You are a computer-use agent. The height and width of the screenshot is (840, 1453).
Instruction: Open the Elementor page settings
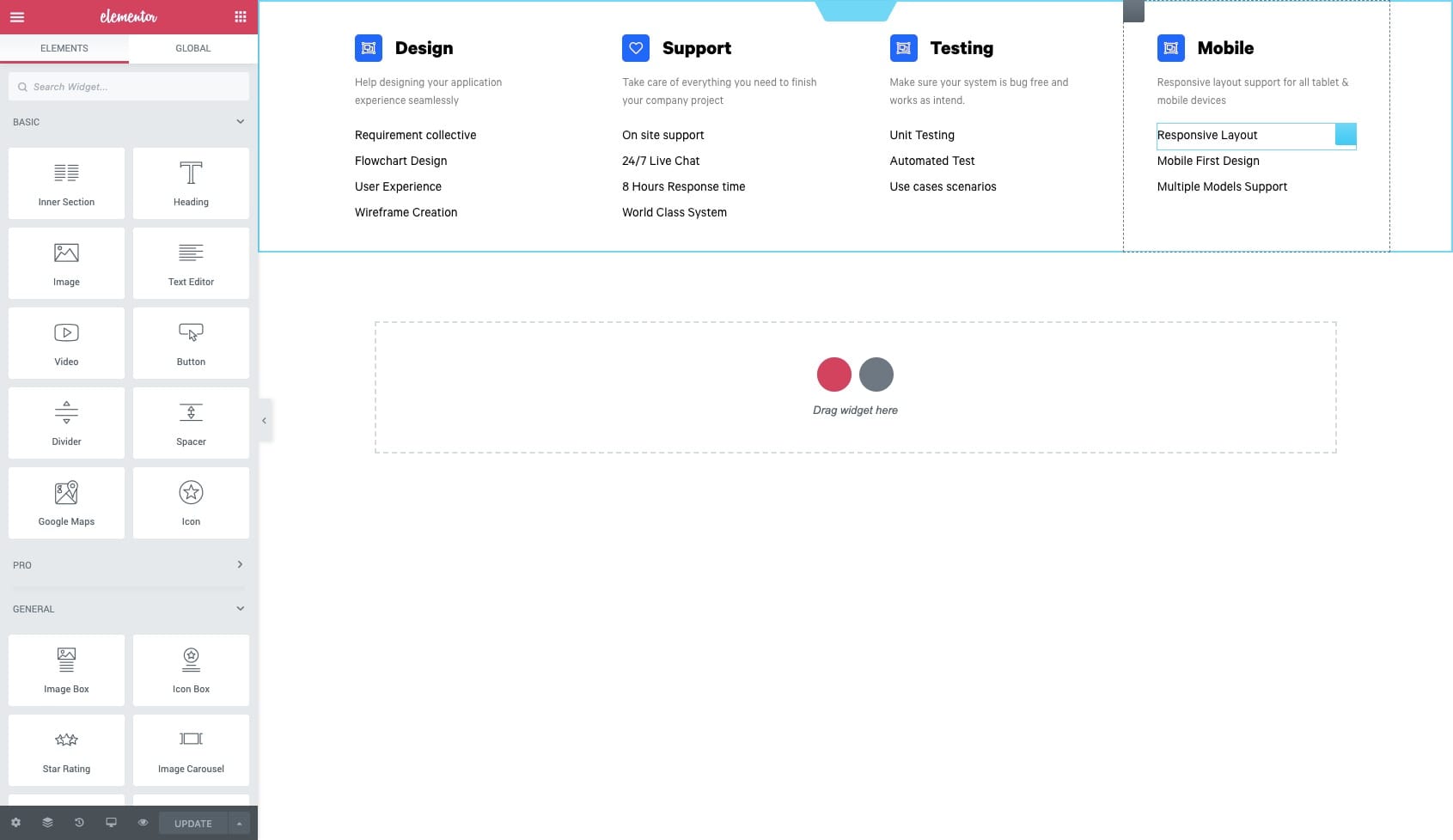click(x=15, y=822)
